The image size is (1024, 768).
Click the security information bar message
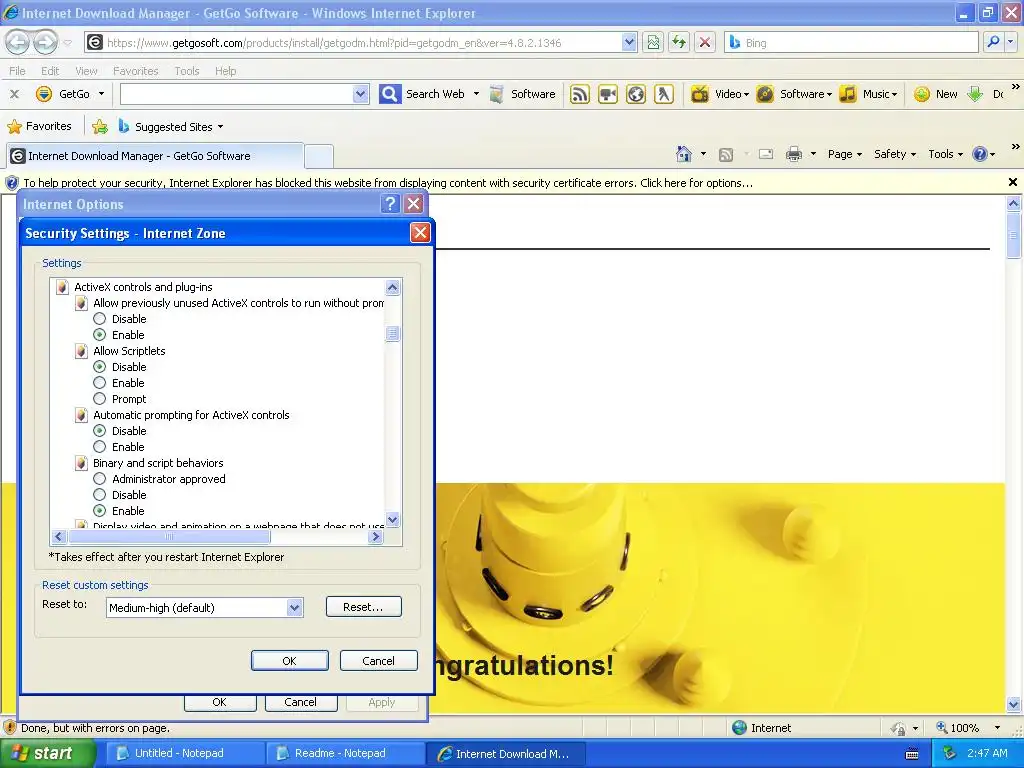pos(388,183)
